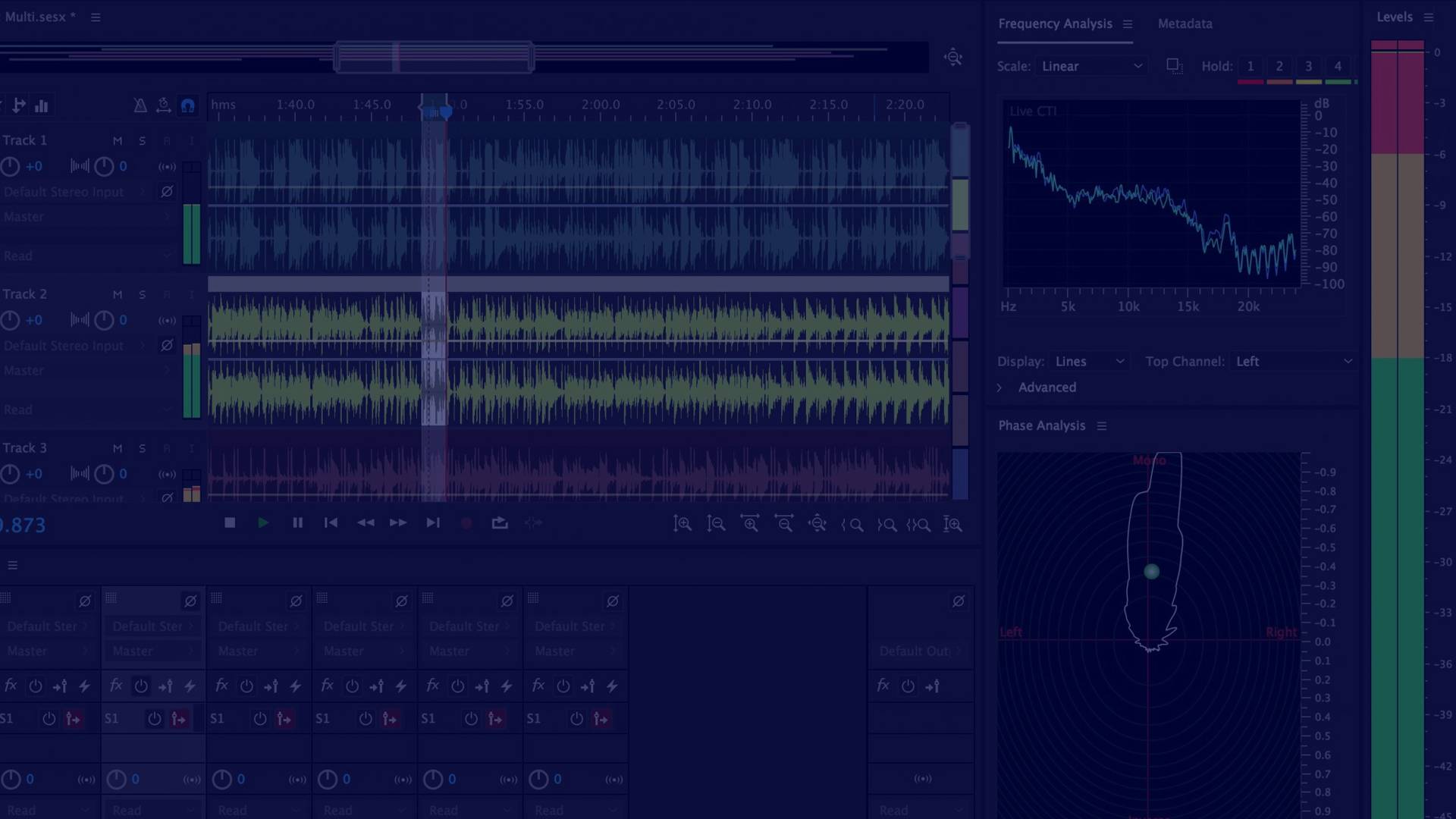Move playhead to next marker
This screenshot has width=1456, height=819.
click(x=433, y=522)
